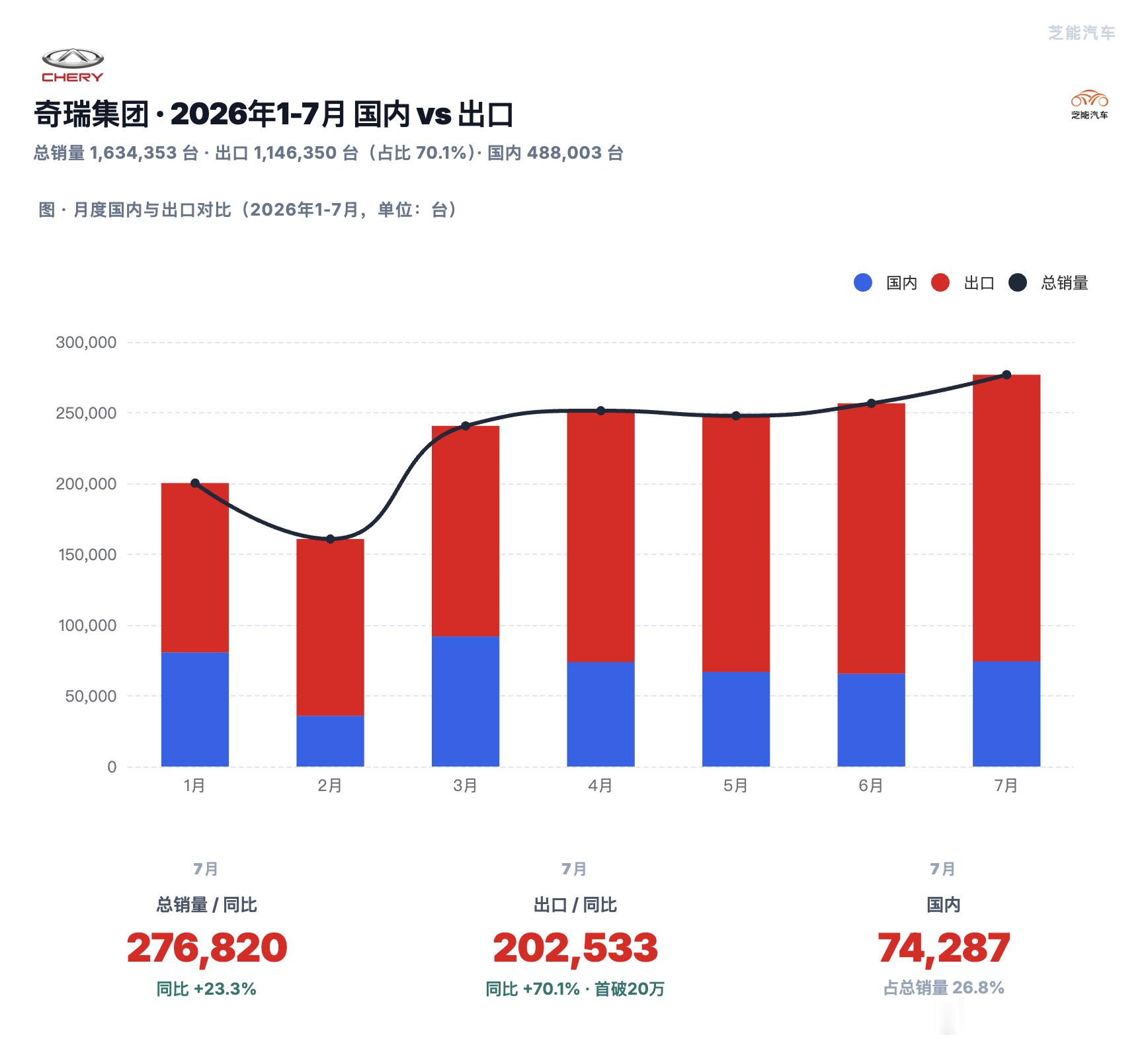Click the 100,000 y-axis label
The width and height of the screenshot is (1148, 1045).
coord(87,626)
